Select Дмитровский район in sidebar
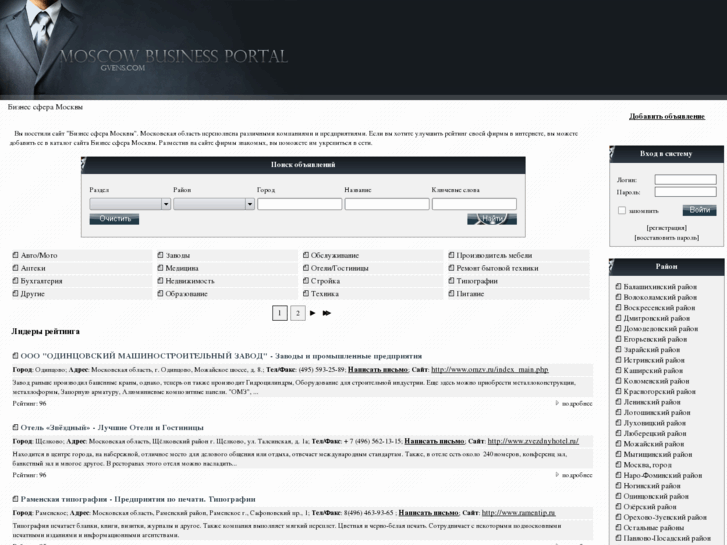This screenshot has height=545, width=727. click(657, 318)
